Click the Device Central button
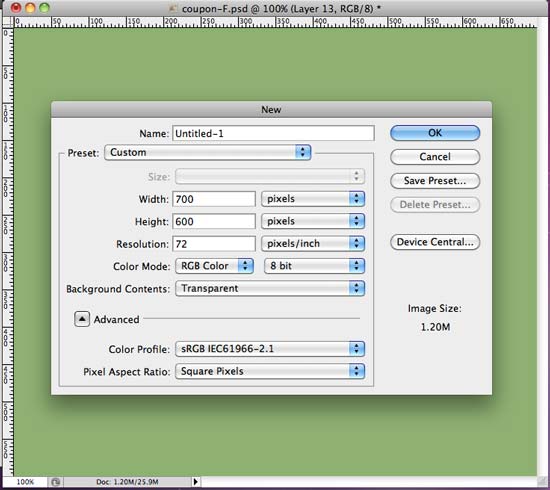This screenshot has height=490, width=550. pos(435,242)
